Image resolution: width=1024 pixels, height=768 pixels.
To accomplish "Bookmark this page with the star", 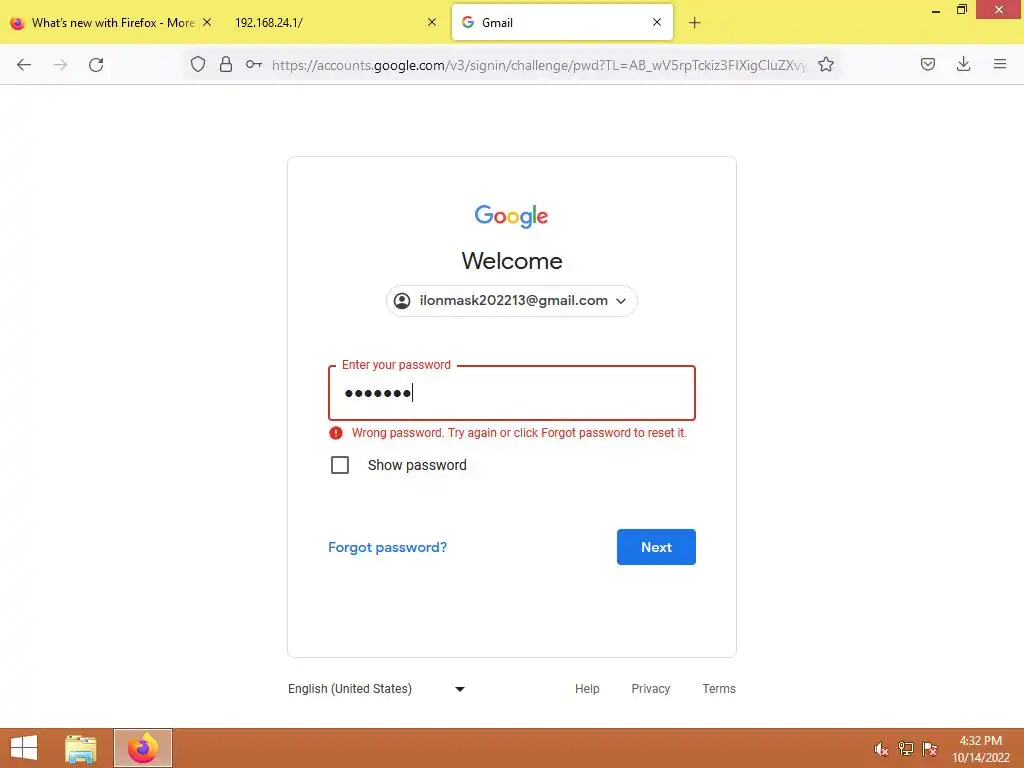I will click(826, 64).
